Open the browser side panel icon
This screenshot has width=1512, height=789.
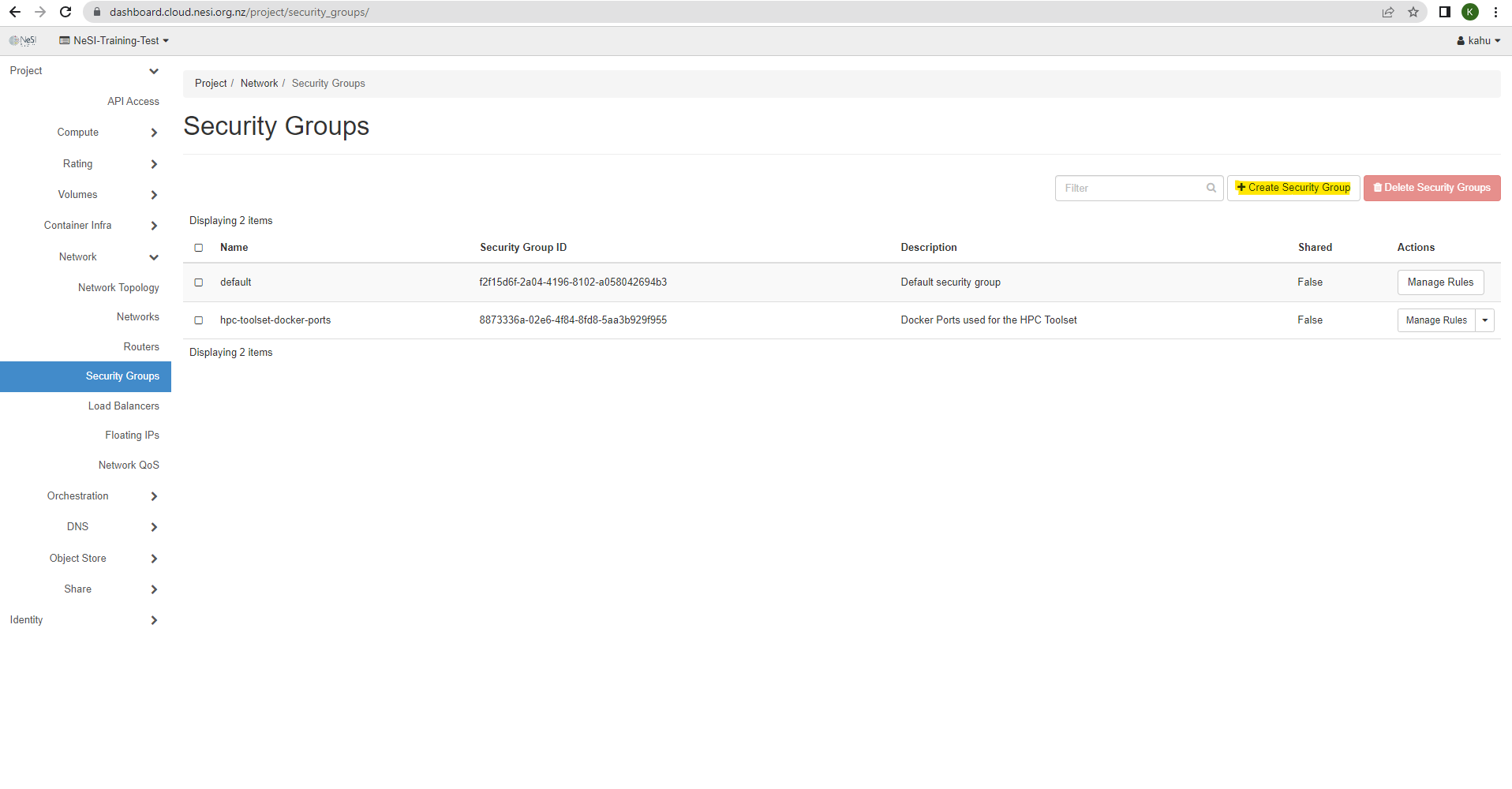click(x=1444, y=12)
